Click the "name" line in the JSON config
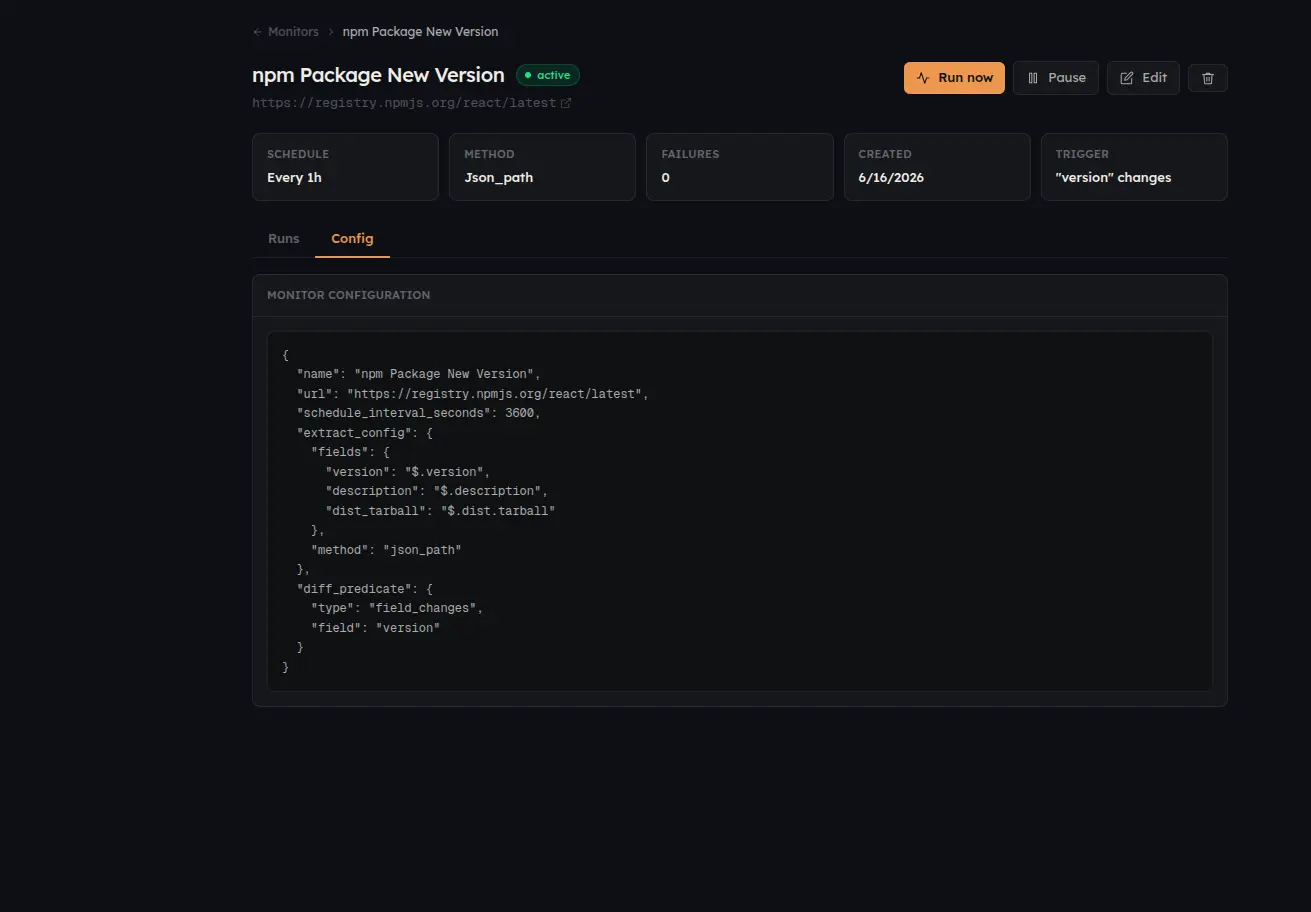This screenshot has height=912, width=1311. coord(419,374)
